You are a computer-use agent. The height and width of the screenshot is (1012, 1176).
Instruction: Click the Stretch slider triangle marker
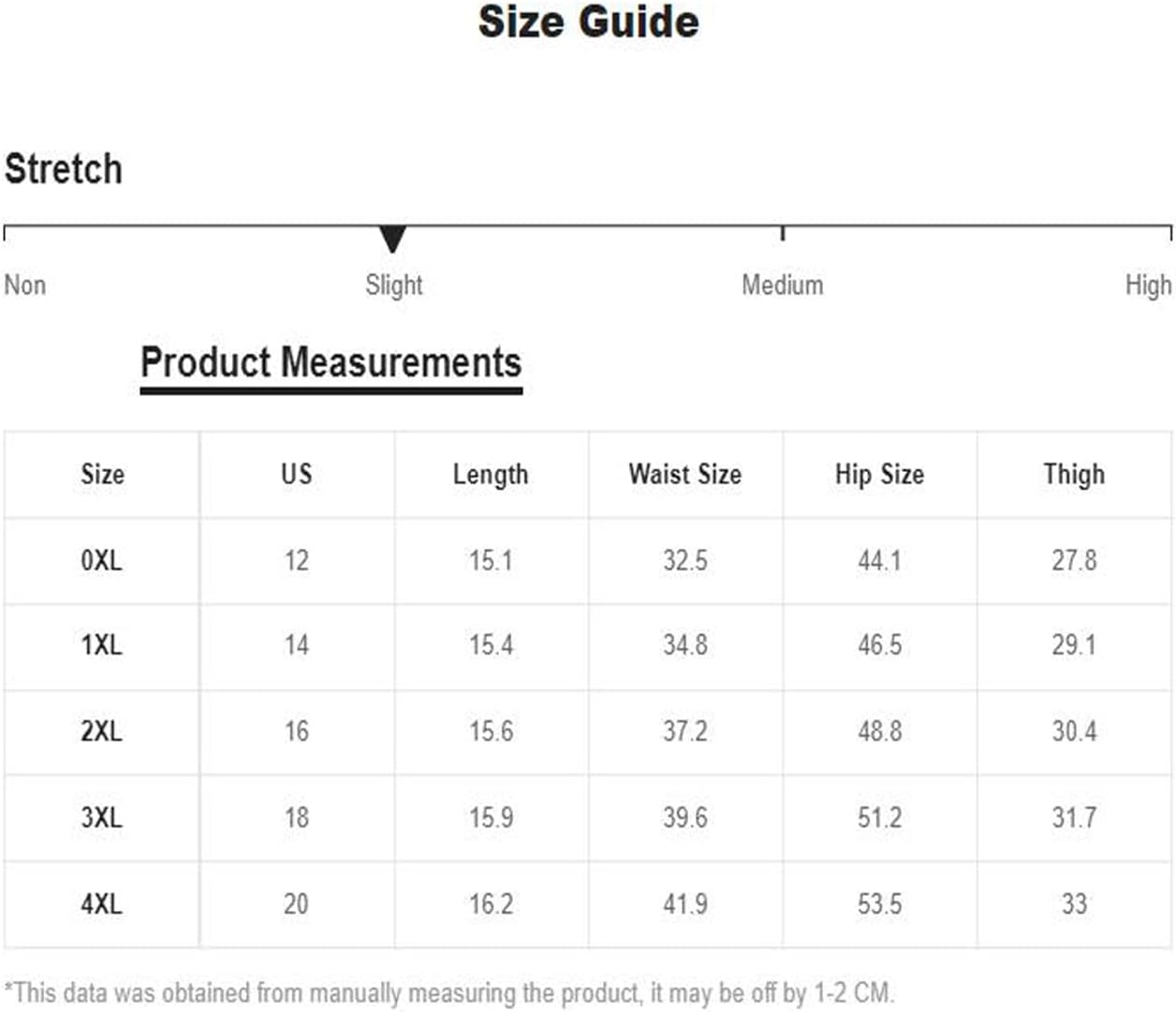(393, 239)
